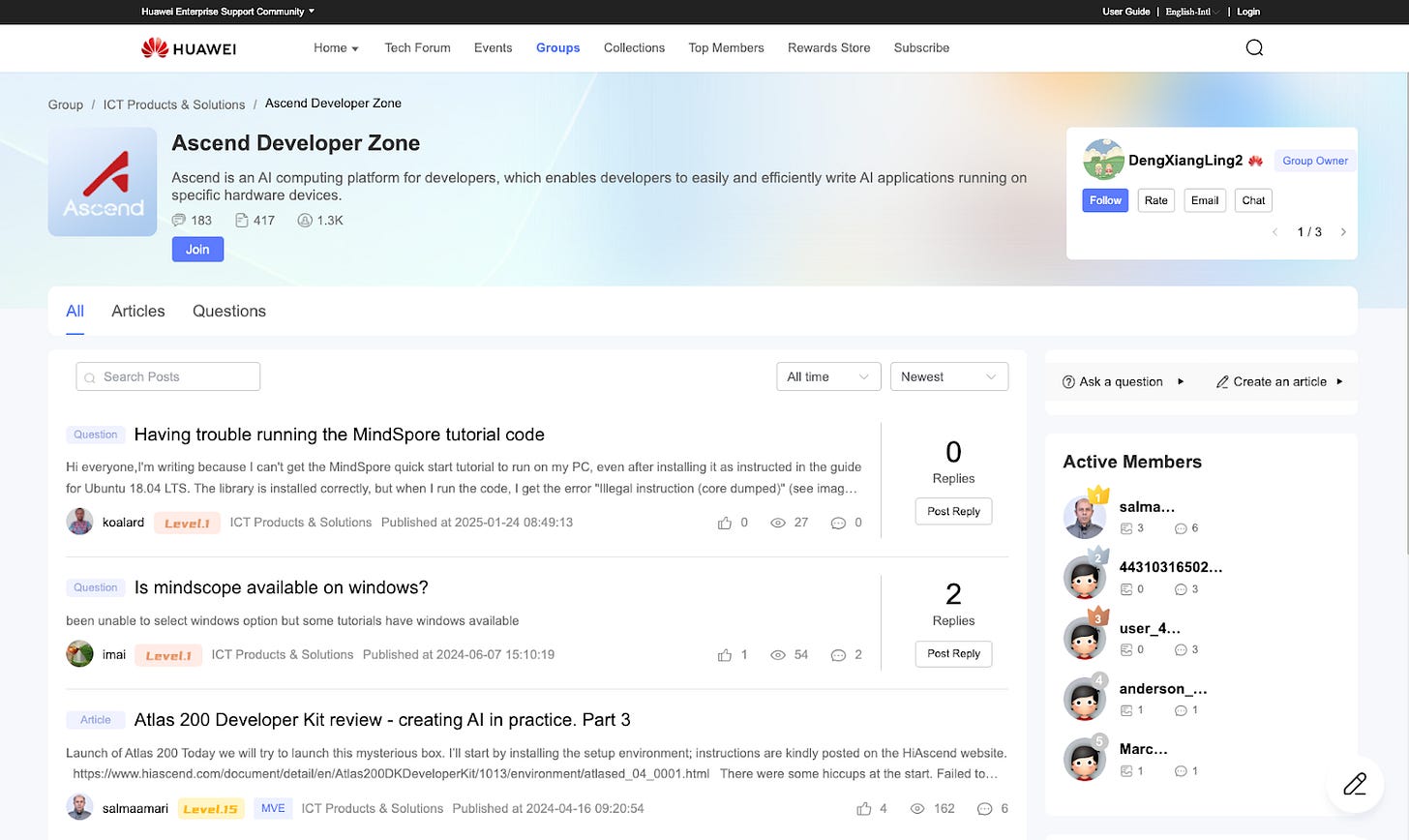
Task: Click the Ascend group logo thumbnail
Action: pos(103,182)
